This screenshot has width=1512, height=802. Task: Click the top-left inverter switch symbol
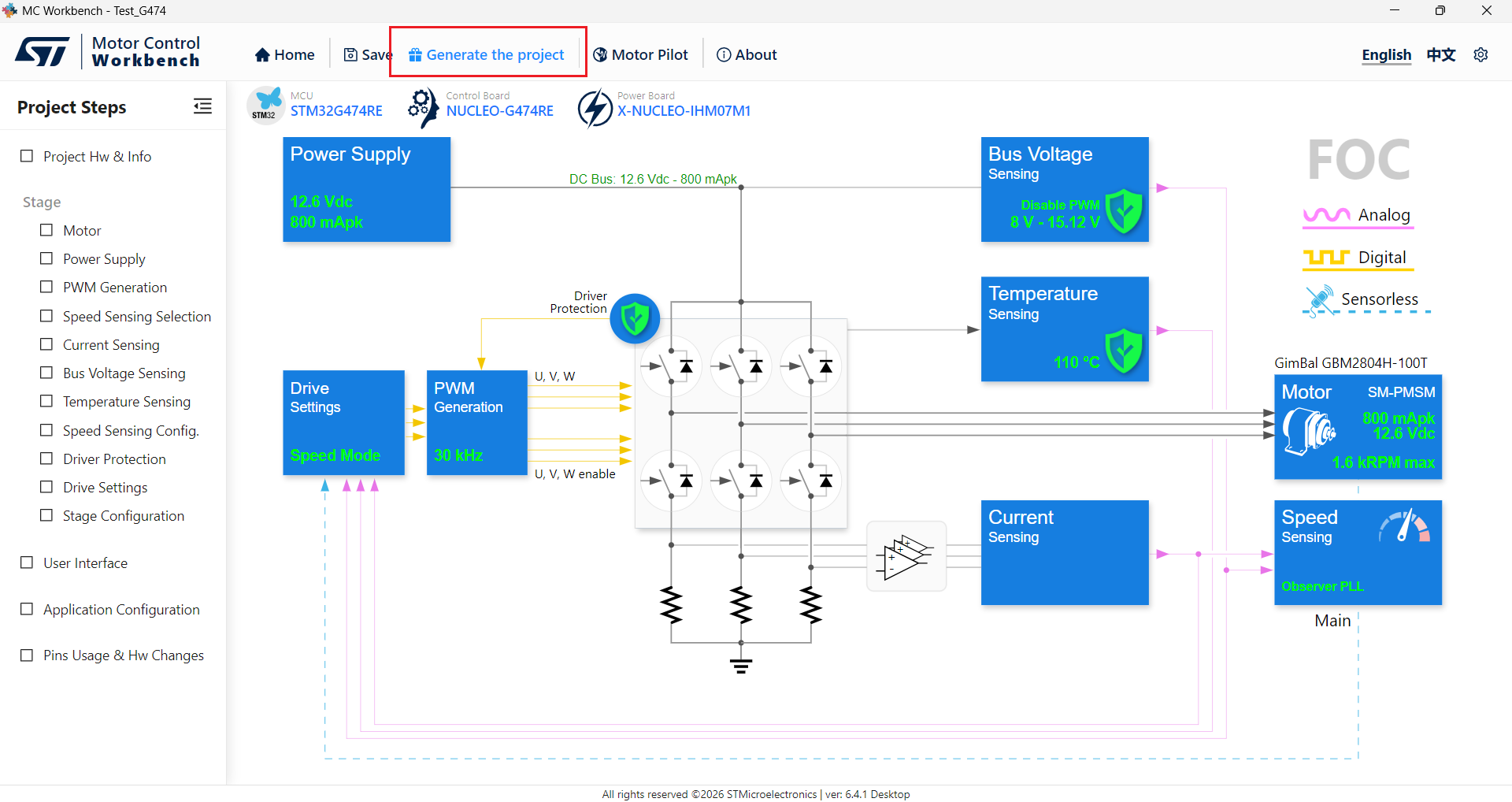[671, 366]
